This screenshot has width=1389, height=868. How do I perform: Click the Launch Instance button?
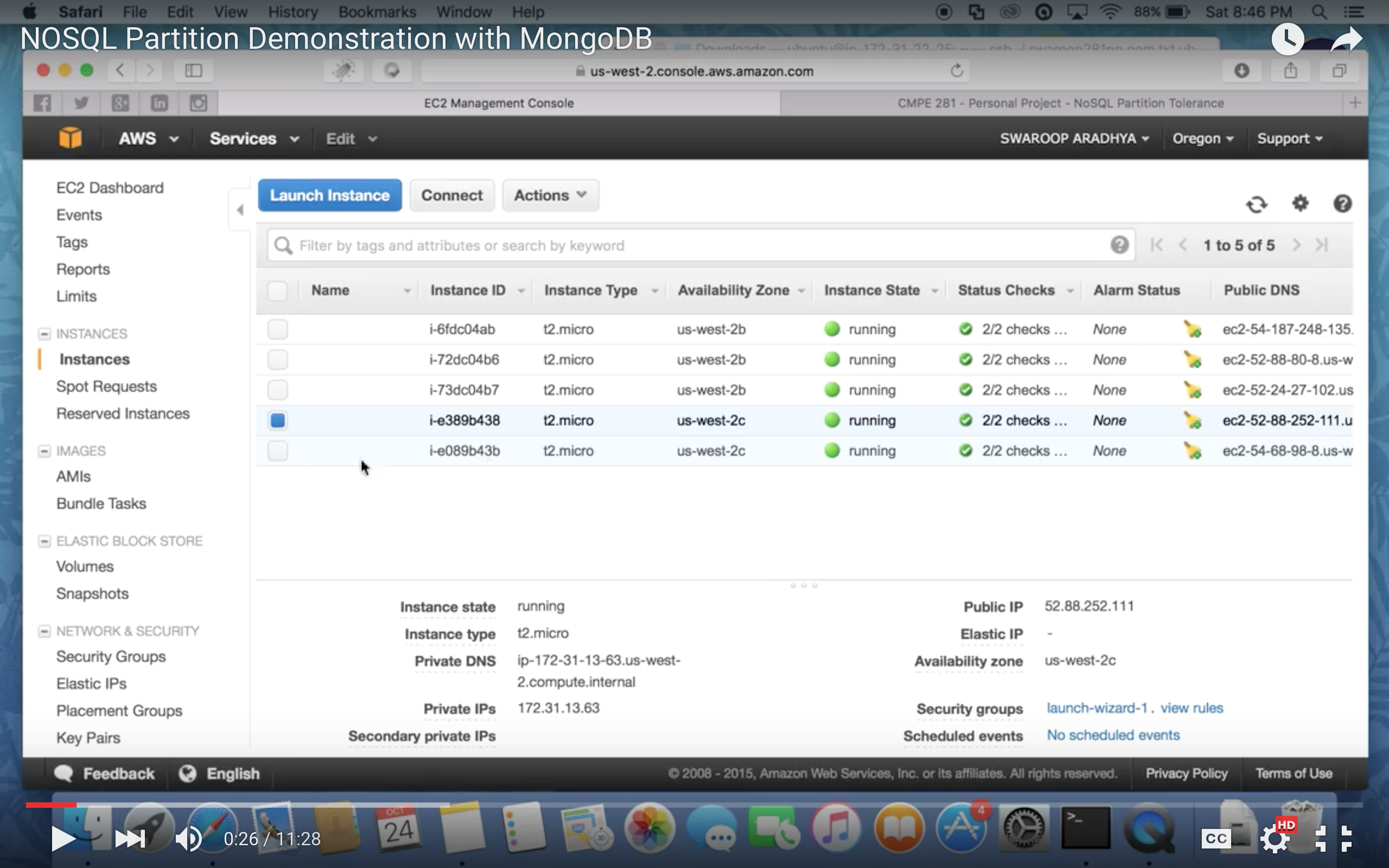click(x=329, y=195)
